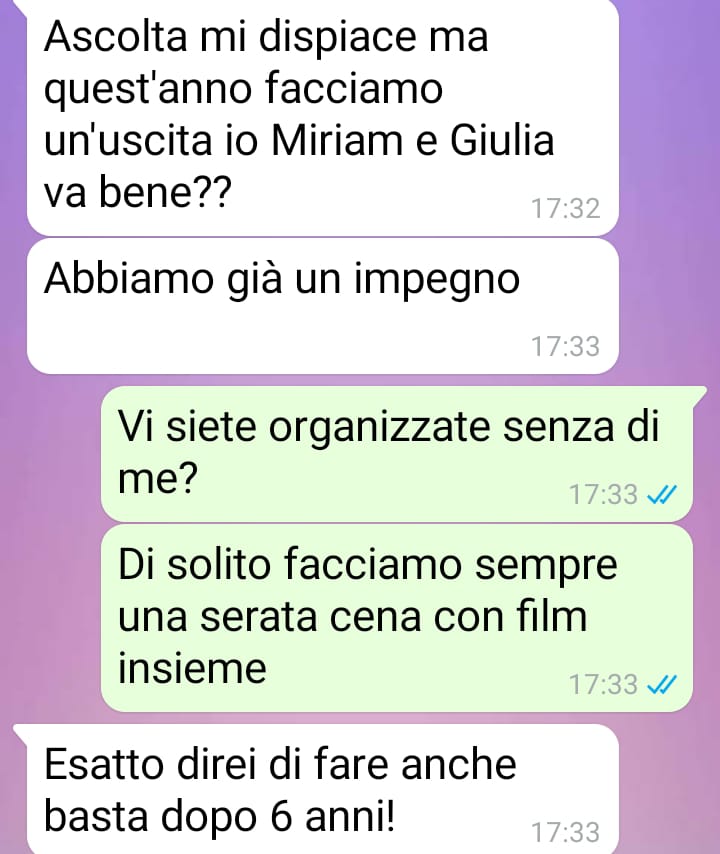Tap 17:33 timestamp next to 'me?'
The image size is (720, 854).
click(x=603, y=495)
